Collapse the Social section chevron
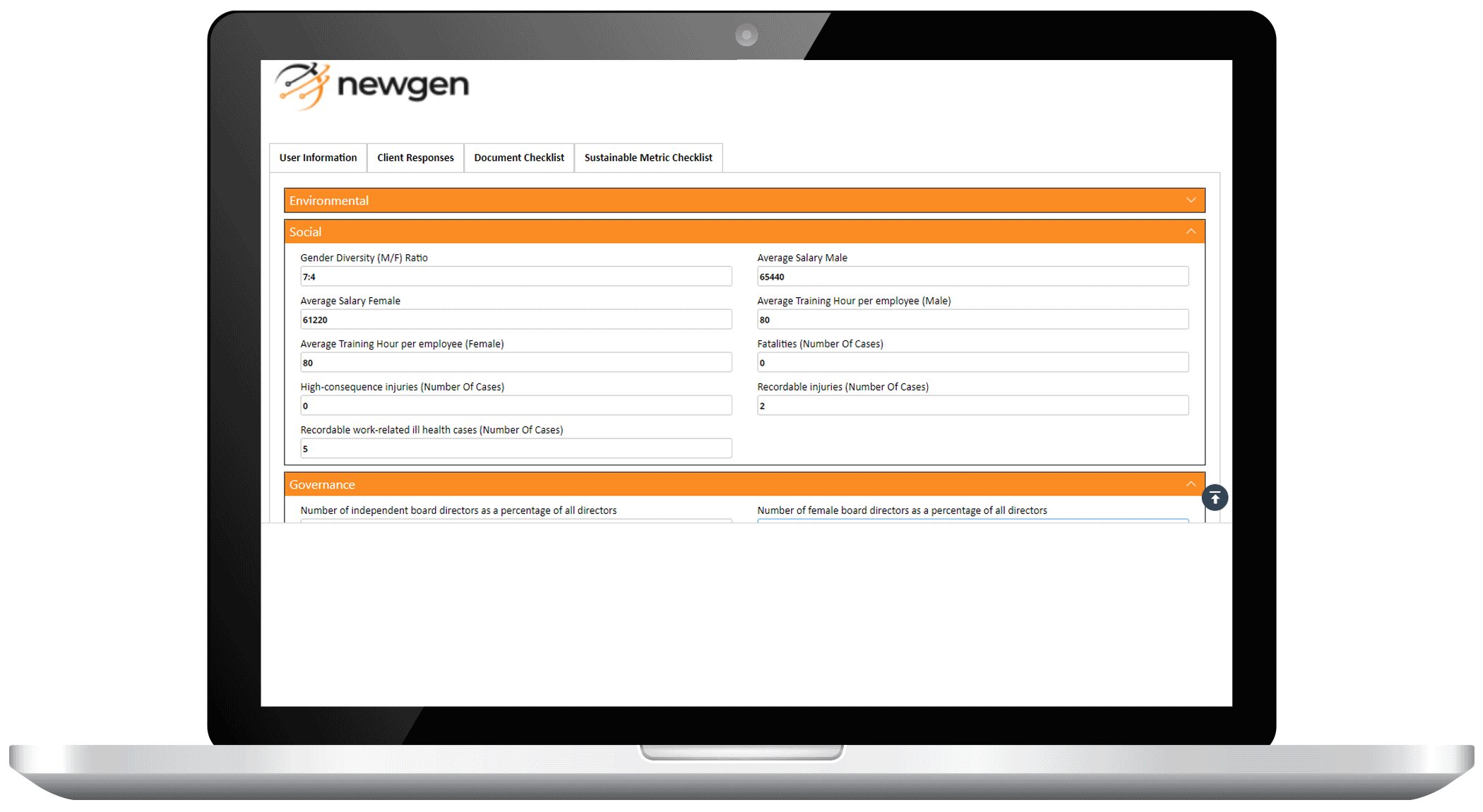The width and height of the screenshot is (1483, 812). coord(1191,232)
